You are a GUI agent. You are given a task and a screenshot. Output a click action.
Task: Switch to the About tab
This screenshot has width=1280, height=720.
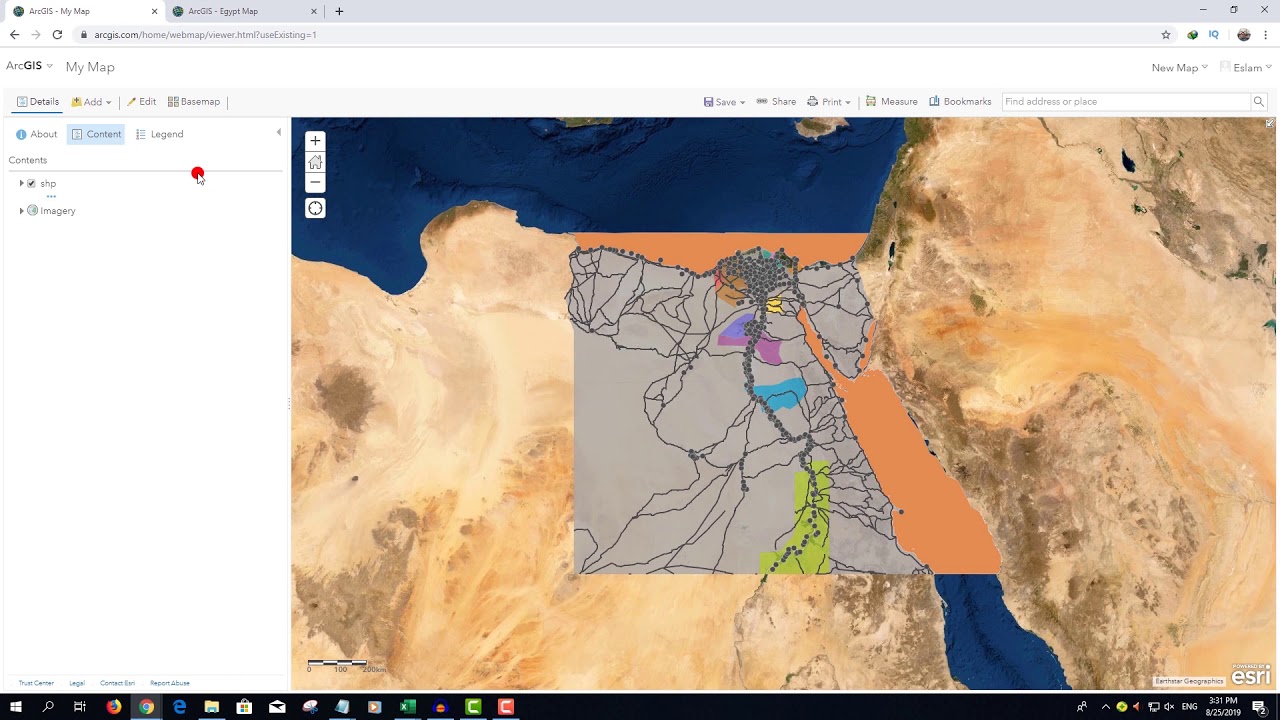[37, 134]
